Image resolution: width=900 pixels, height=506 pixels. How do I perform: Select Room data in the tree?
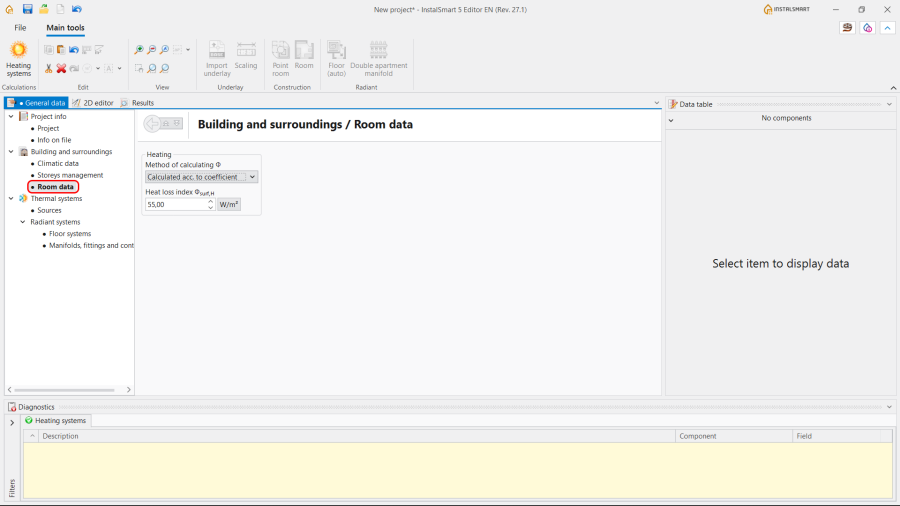pyautogui.click(x=55, y=187)
